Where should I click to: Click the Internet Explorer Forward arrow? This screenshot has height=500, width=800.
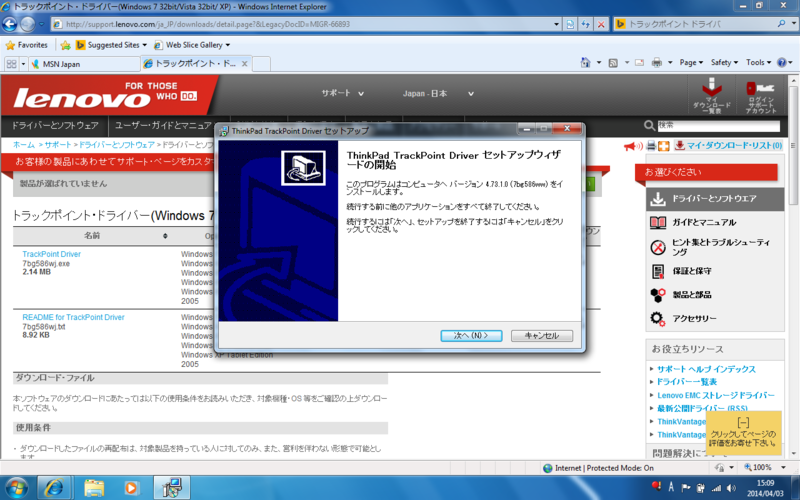28,23
